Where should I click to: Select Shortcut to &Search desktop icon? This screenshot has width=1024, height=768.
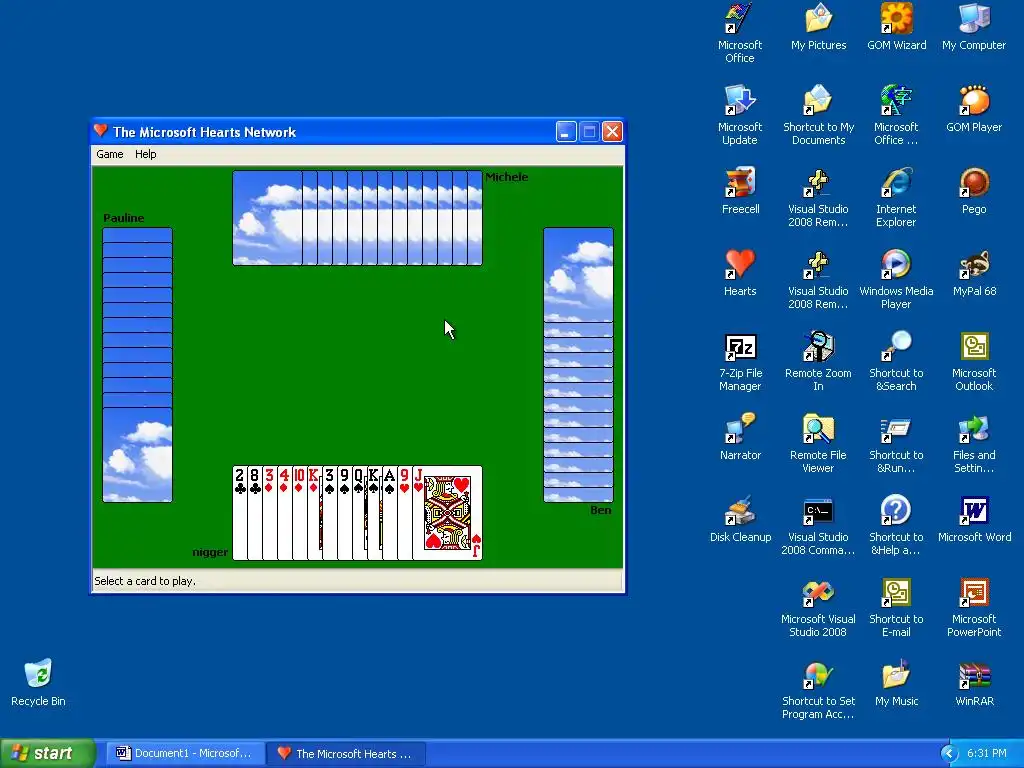tap(896, 362)
